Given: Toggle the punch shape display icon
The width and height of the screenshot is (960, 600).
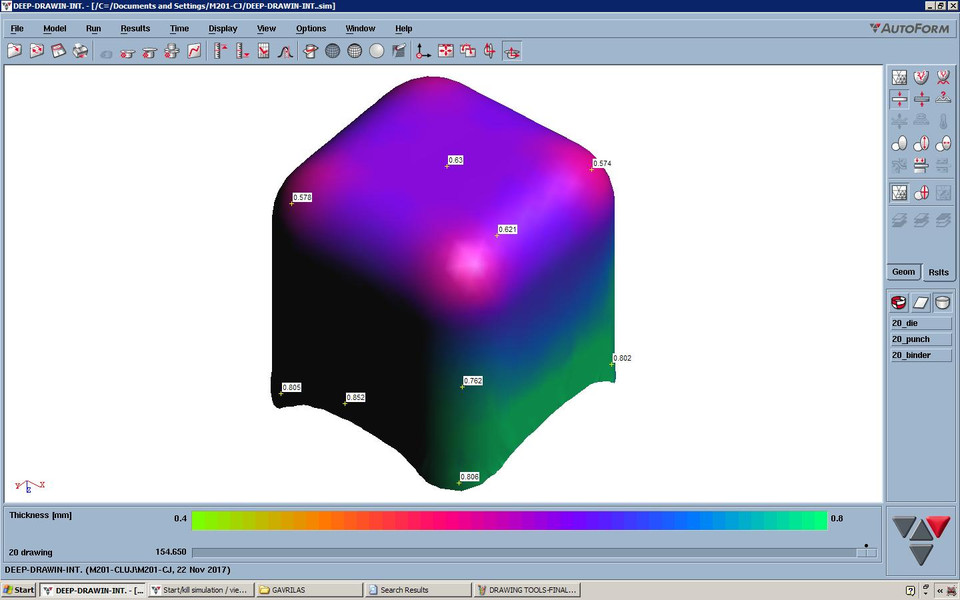Looking at the screenshot, I should click(922, 302).
